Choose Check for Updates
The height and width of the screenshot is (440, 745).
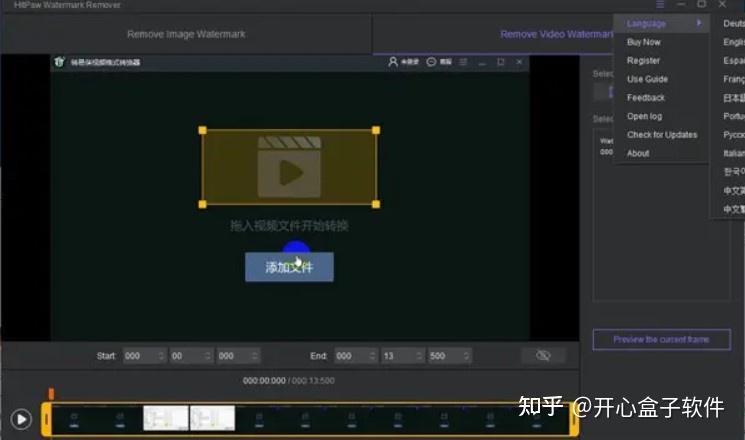662,135
